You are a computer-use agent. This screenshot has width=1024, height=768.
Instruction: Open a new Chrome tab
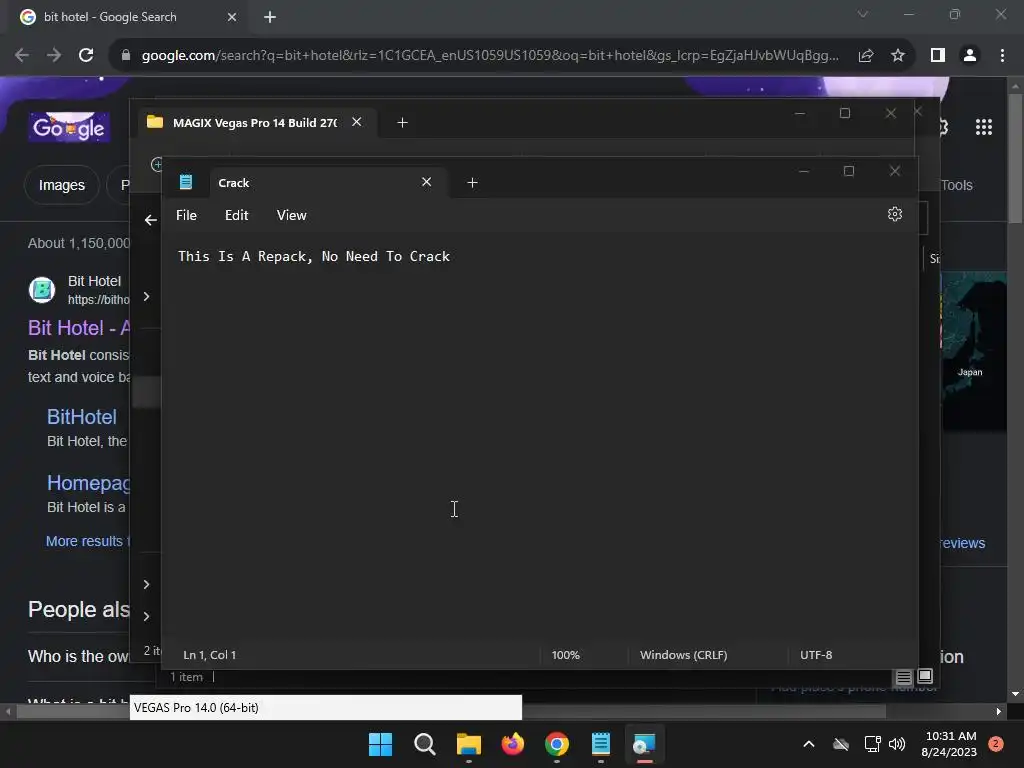pos(270,17)
